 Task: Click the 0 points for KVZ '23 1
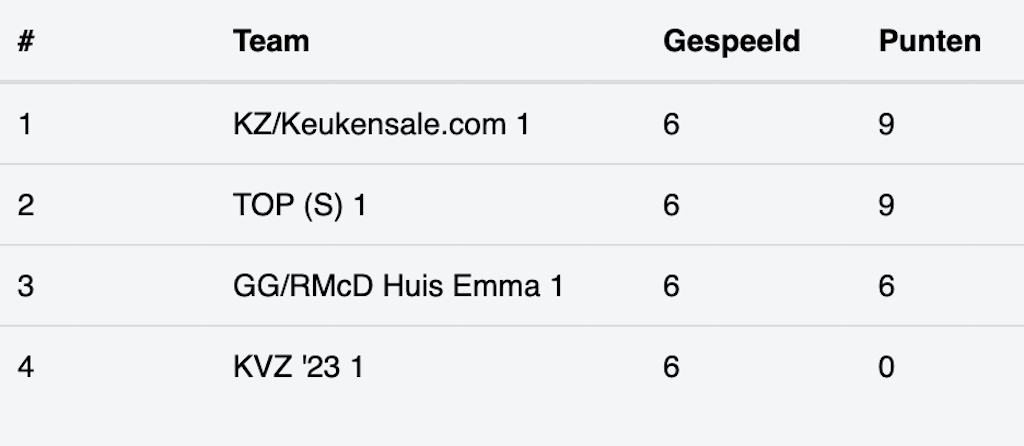pyautogui.click(x=886, y=367)
